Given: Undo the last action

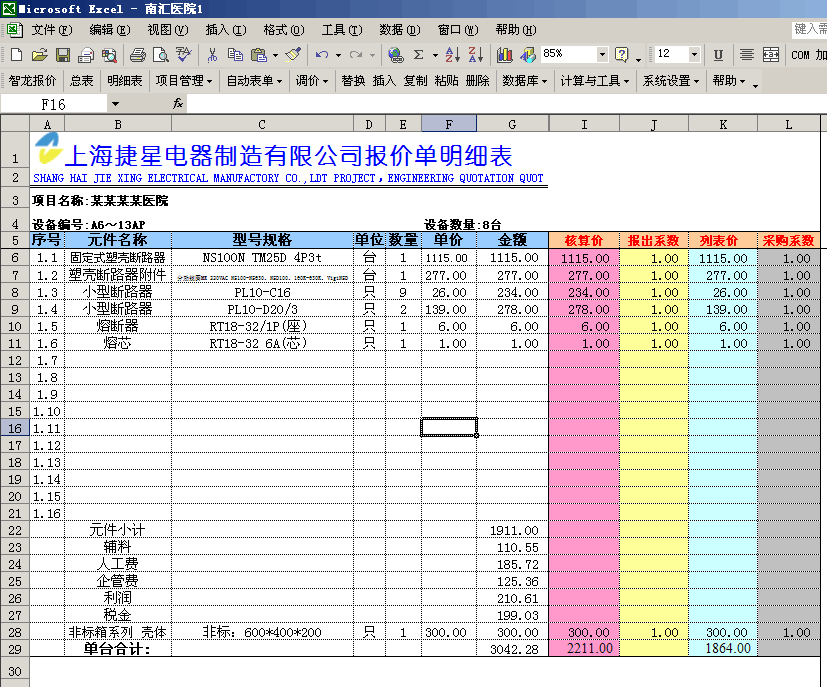Looking at the screenshot, I should (322, 54).
